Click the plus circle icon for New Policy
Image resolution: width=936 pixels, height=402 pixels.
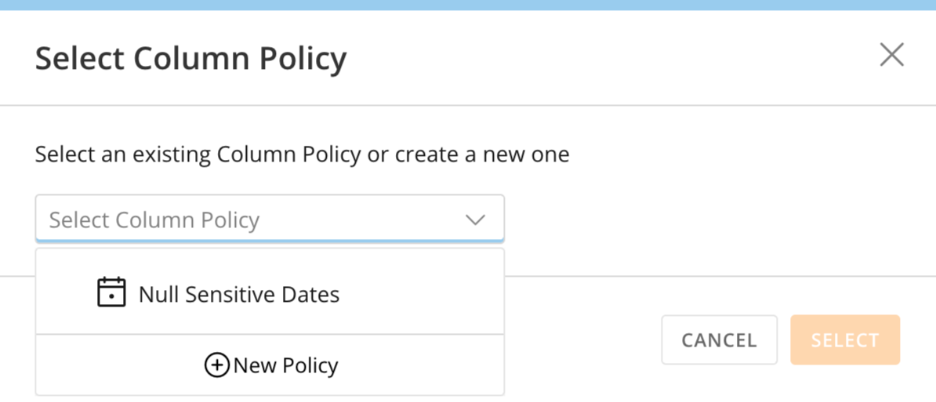point(216,366)
